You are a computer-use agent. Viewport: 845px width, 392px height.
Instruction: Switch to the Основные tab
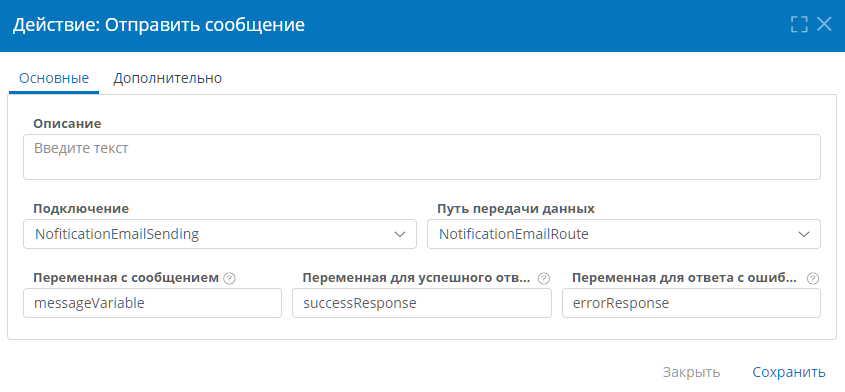(54, 78)
